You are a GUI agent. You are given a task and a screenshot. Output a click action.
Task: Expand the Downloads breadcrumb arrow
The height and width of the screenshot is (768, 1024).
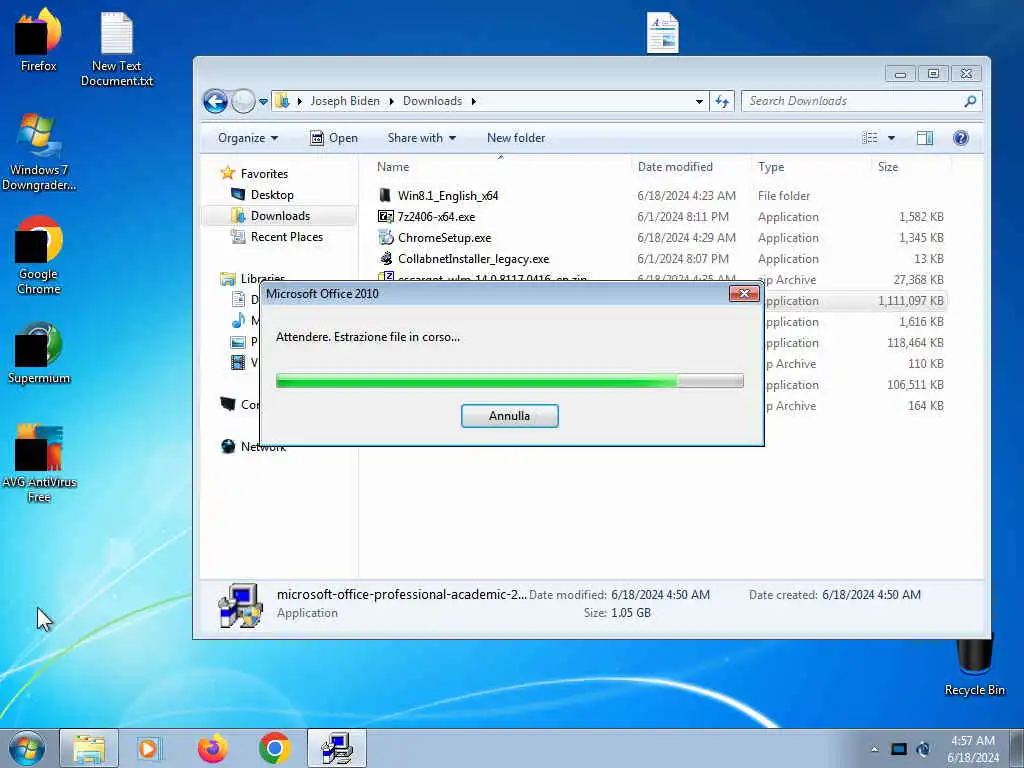coord(473,101)
